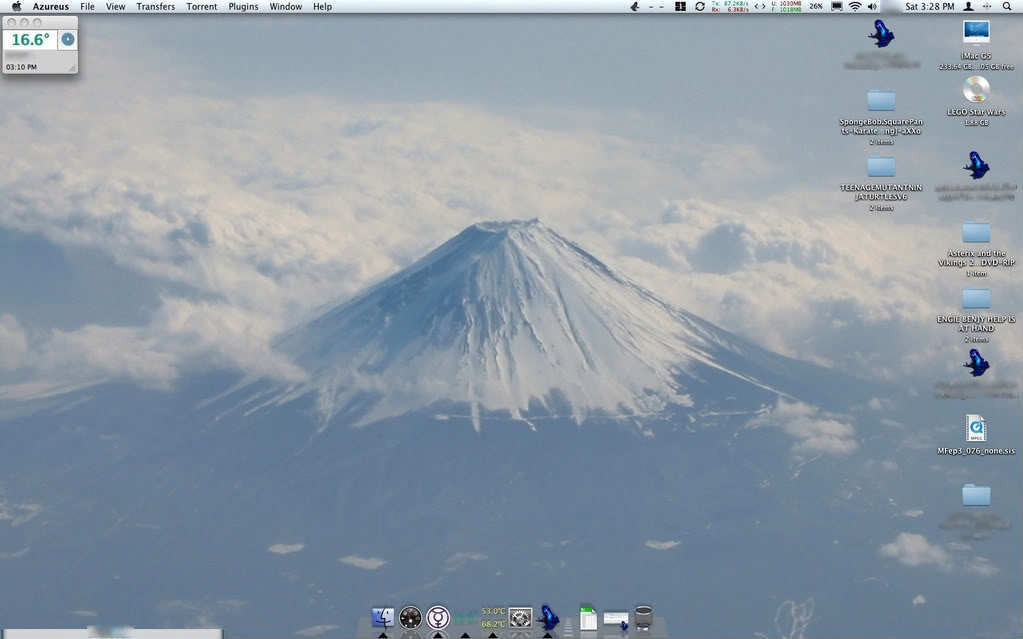1023x639 pixels.
Task: Select the blue frog torrent file beside SpongeBob folder
Action: pyautogui.click(x=881, y=33)
